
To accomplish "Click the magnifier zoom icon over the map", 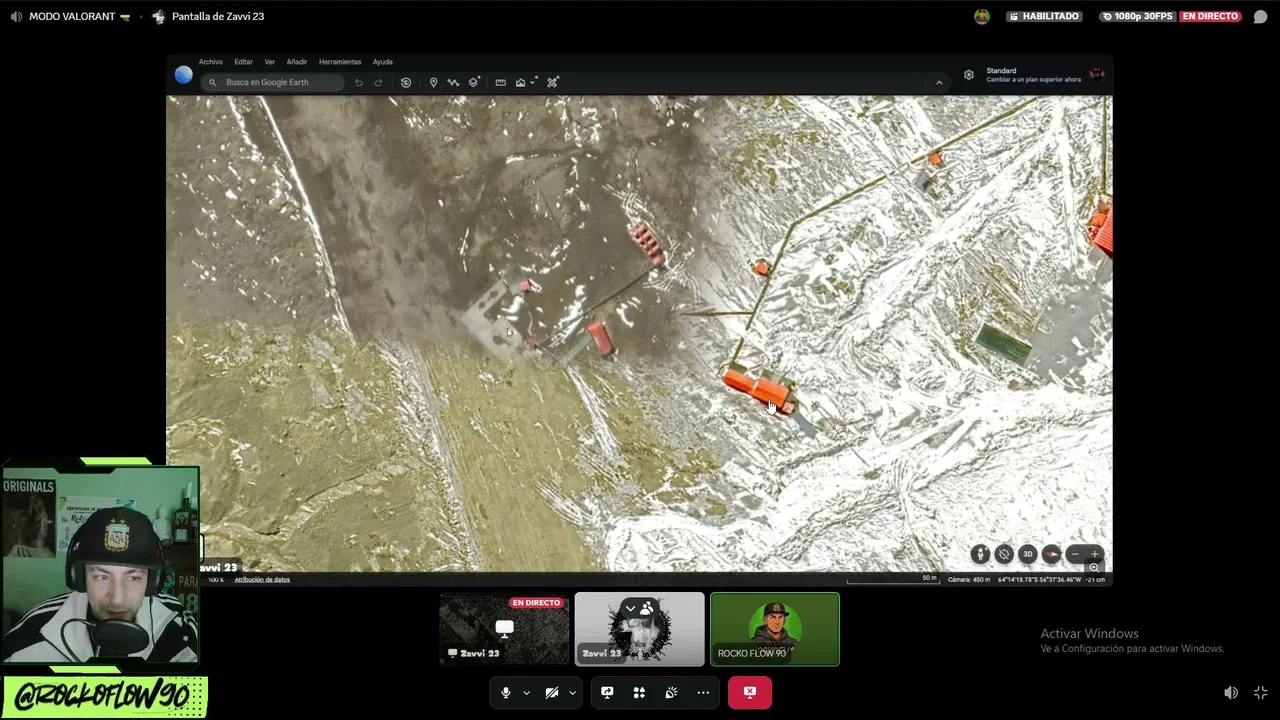I will pyautogui.click(x=1094, y=568).
